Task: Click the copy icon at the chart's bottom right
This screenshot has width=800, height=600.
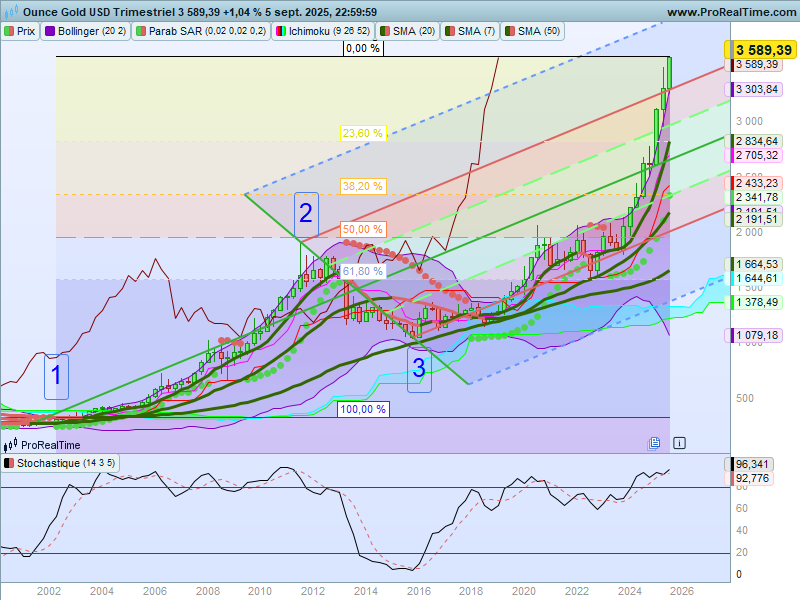Action: (654, 443)
